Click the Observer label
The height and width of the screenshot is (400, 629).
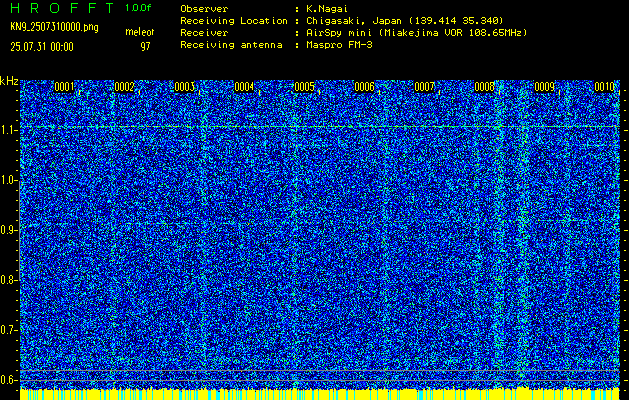tap(204, 8)
